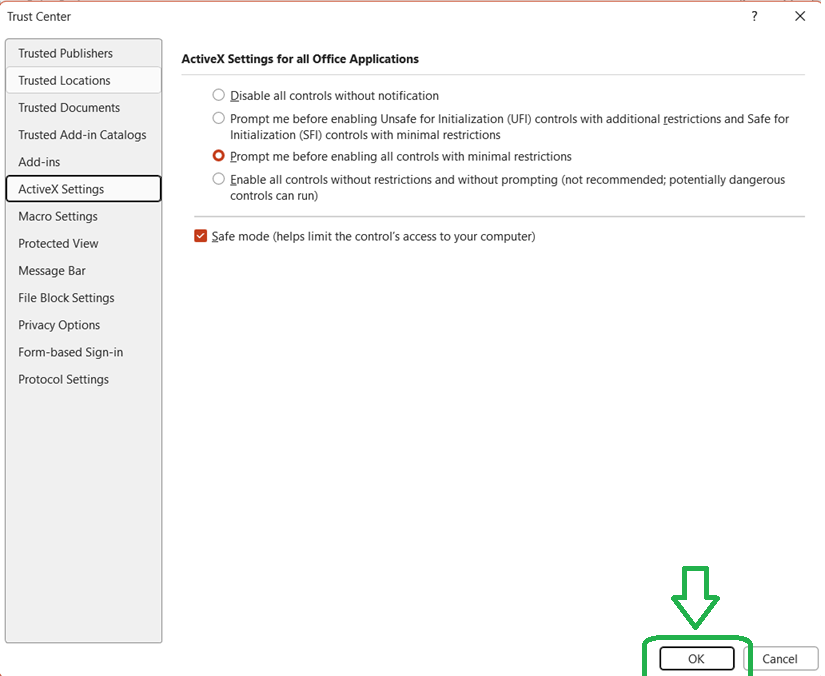Select the Add-ins category
This screenshot has height=676, width=825.
pos(84,162)
